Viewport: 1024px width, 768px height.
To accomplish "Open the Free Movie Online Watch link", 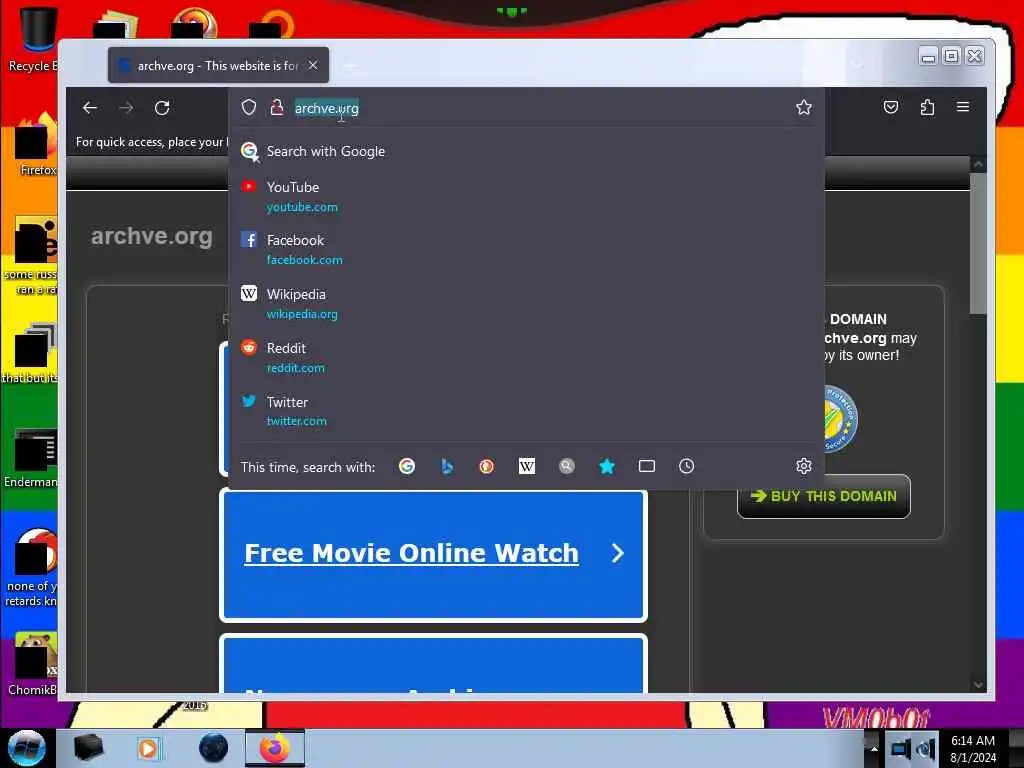I will pyautogui.click(x=411, y=553).
